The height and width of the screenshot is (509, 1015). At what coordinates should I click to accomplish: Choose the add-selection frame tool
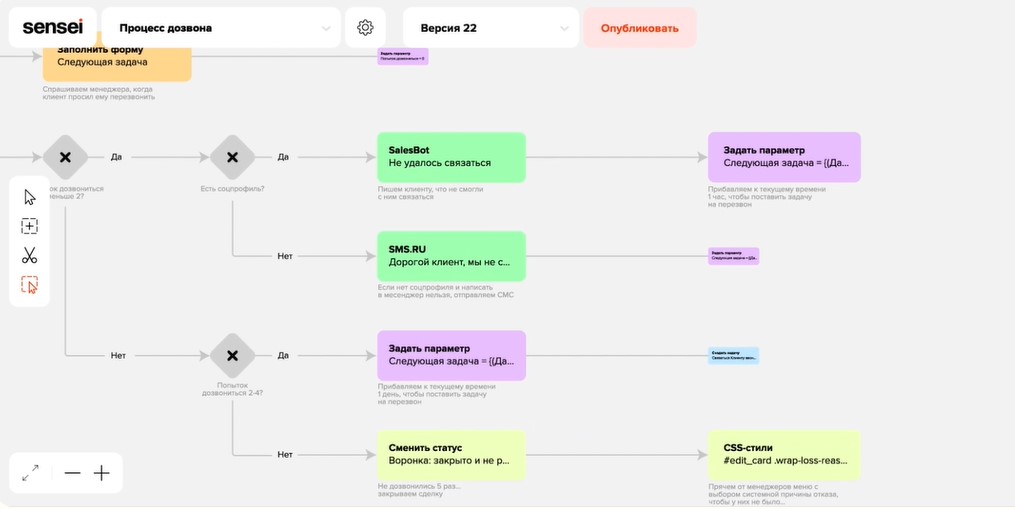(x=30, y=226)
